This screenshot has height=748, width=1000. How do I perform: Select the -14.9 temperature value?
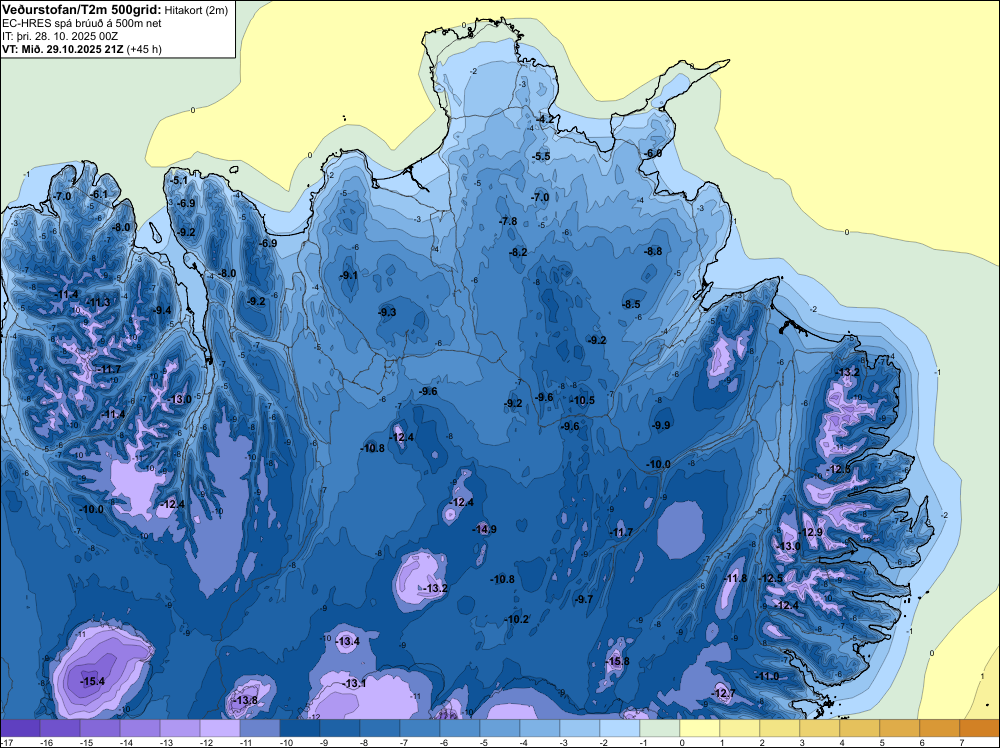pyautogui.click(x=485, y=529)
